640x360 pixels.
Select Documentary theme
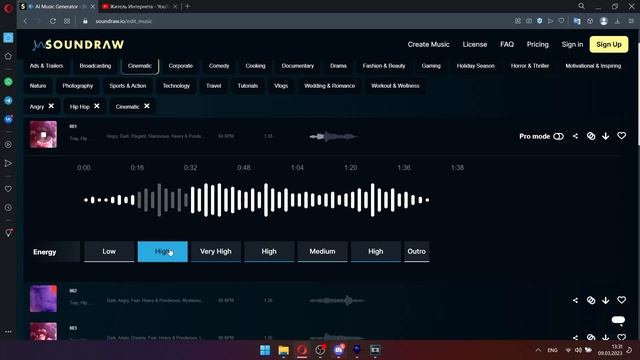pos(298,66)
